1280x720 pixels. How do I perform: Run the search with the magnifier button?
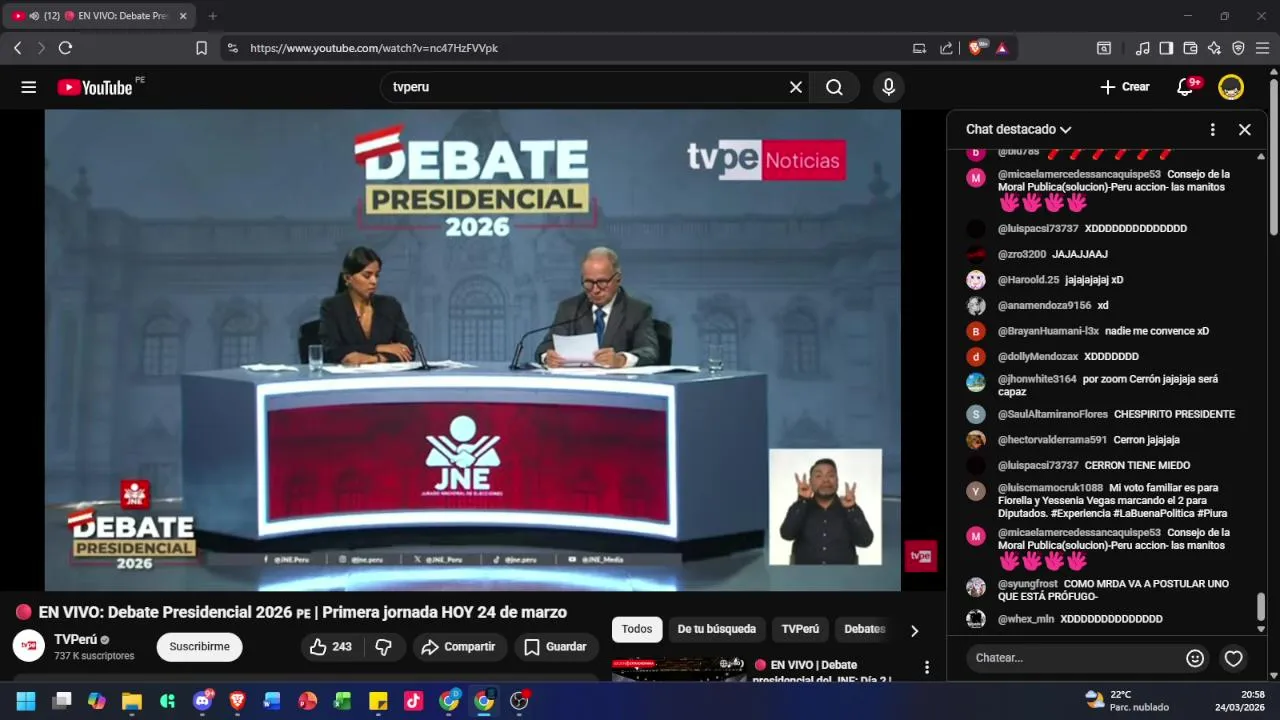(x=834, y=87)
